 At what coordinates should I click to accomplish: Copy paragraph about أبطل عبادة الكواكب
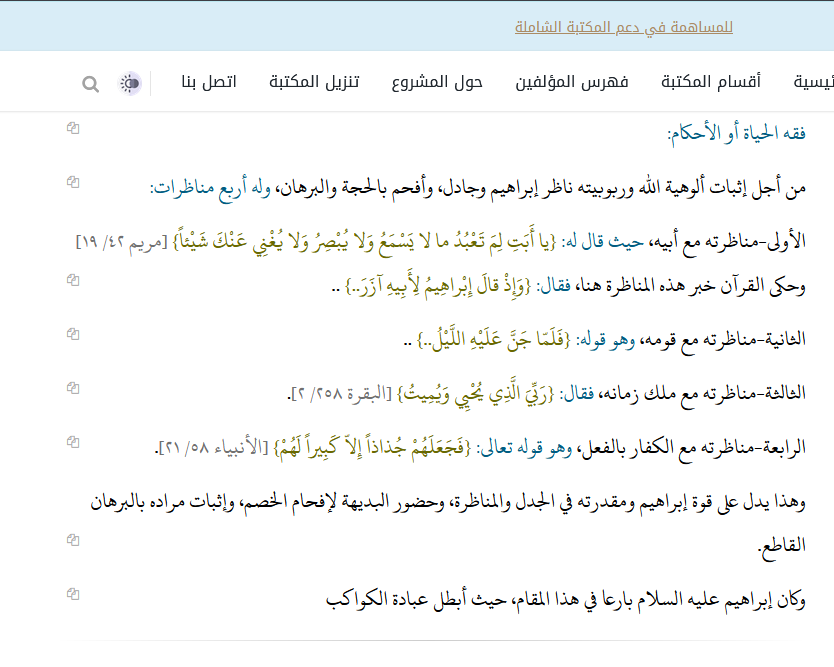73,595
